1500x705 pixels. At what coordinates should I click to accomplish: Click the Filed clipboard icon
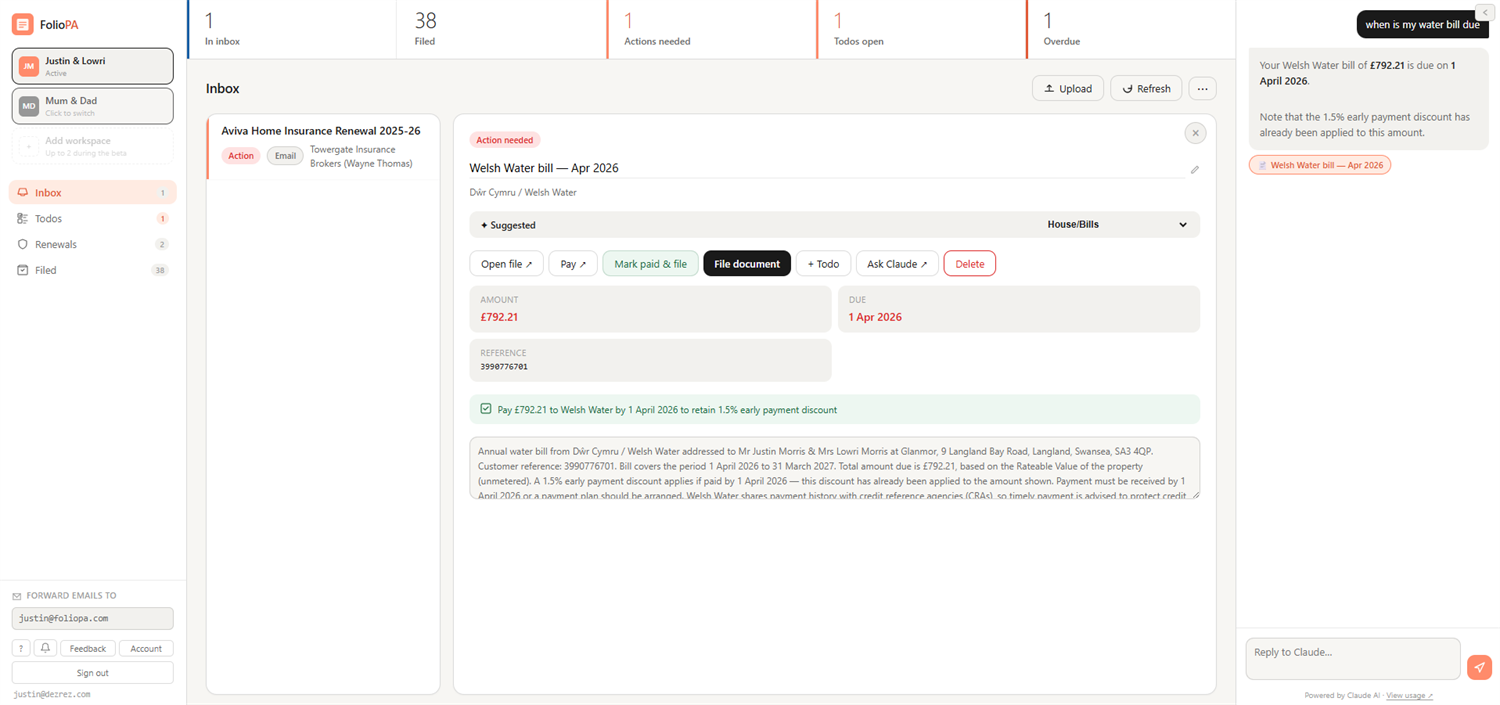pyautogui.click(x=23, y=270)
